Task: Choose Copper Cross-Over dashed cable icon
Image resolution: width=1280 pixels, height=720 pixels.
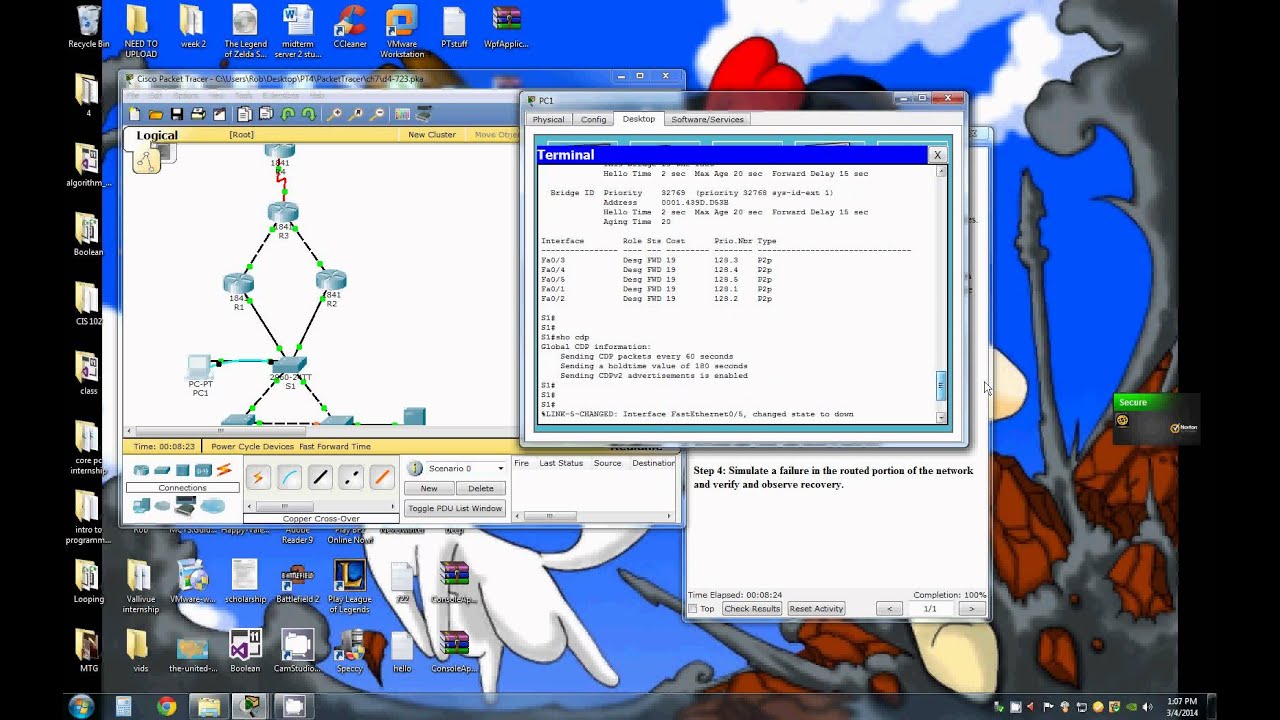Action: [351, 478]
